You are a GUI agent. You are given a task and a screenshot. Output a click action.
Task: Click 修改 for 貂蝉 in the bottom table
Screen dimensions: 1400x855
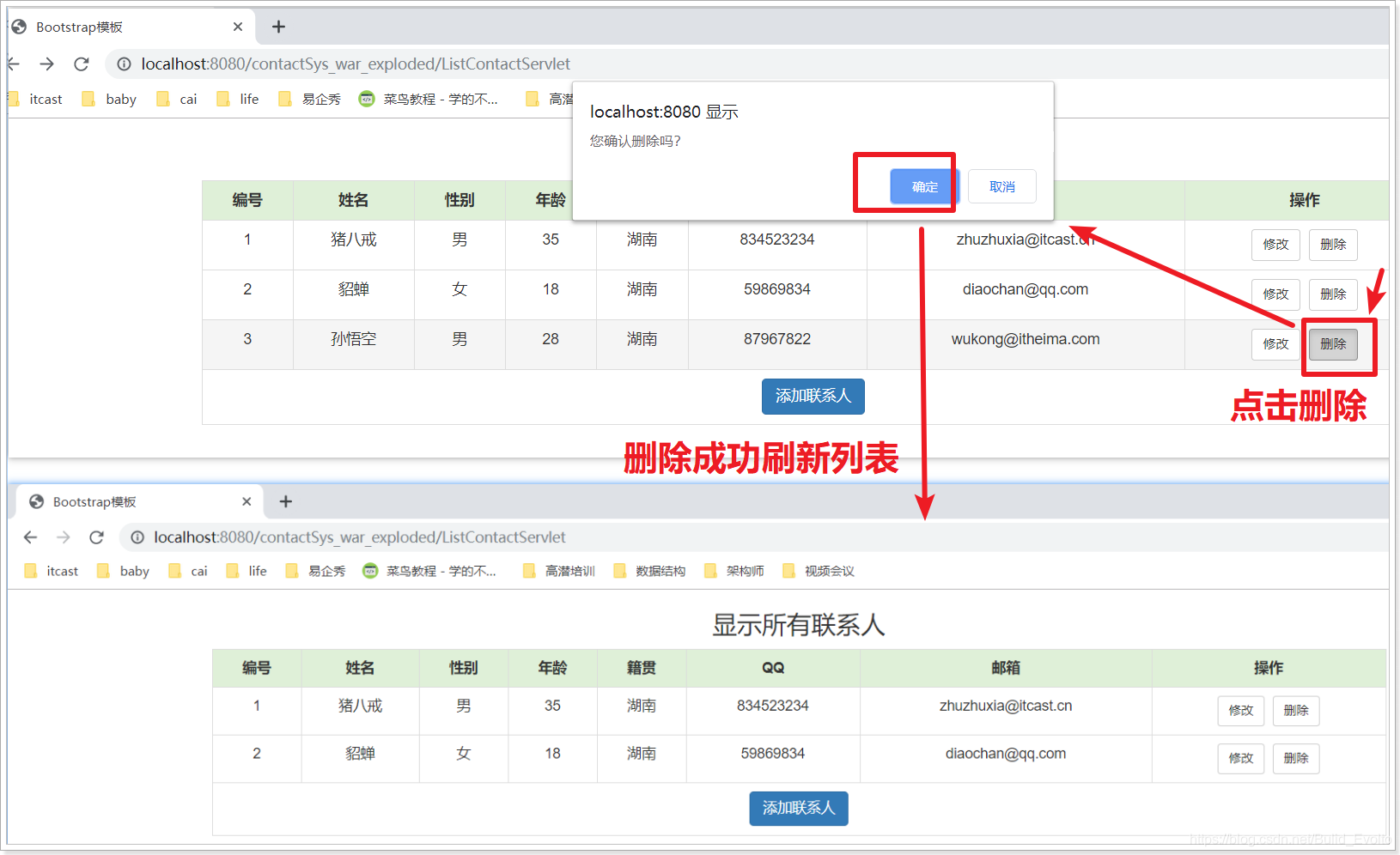pos(1241,759)
